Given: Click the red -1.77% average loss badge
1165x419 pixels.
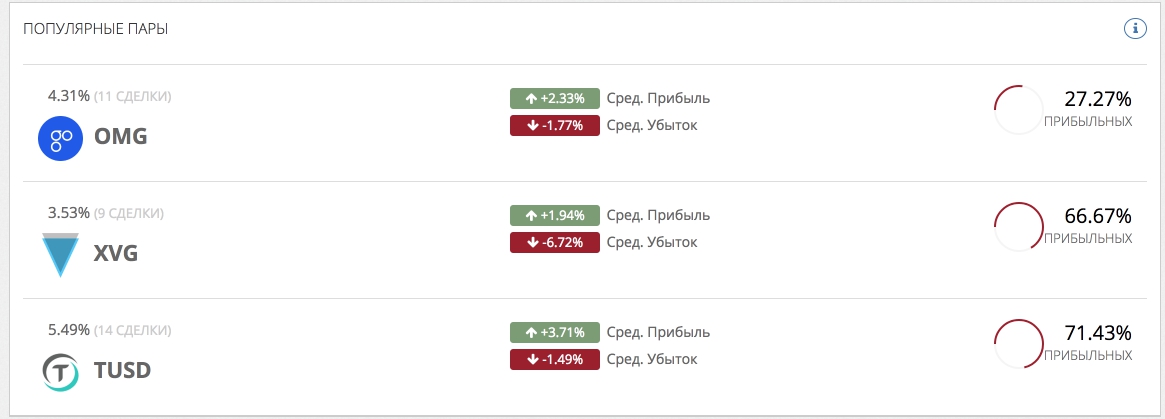Looking at the screenshot, I should click(554, 125).
